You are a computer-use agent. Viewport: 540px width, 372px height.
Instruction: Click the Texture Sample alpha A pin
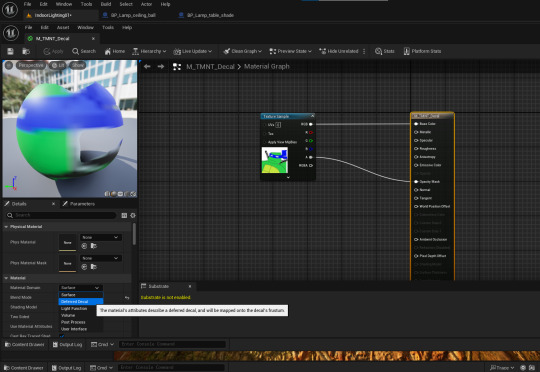click(x=311, y=157)
